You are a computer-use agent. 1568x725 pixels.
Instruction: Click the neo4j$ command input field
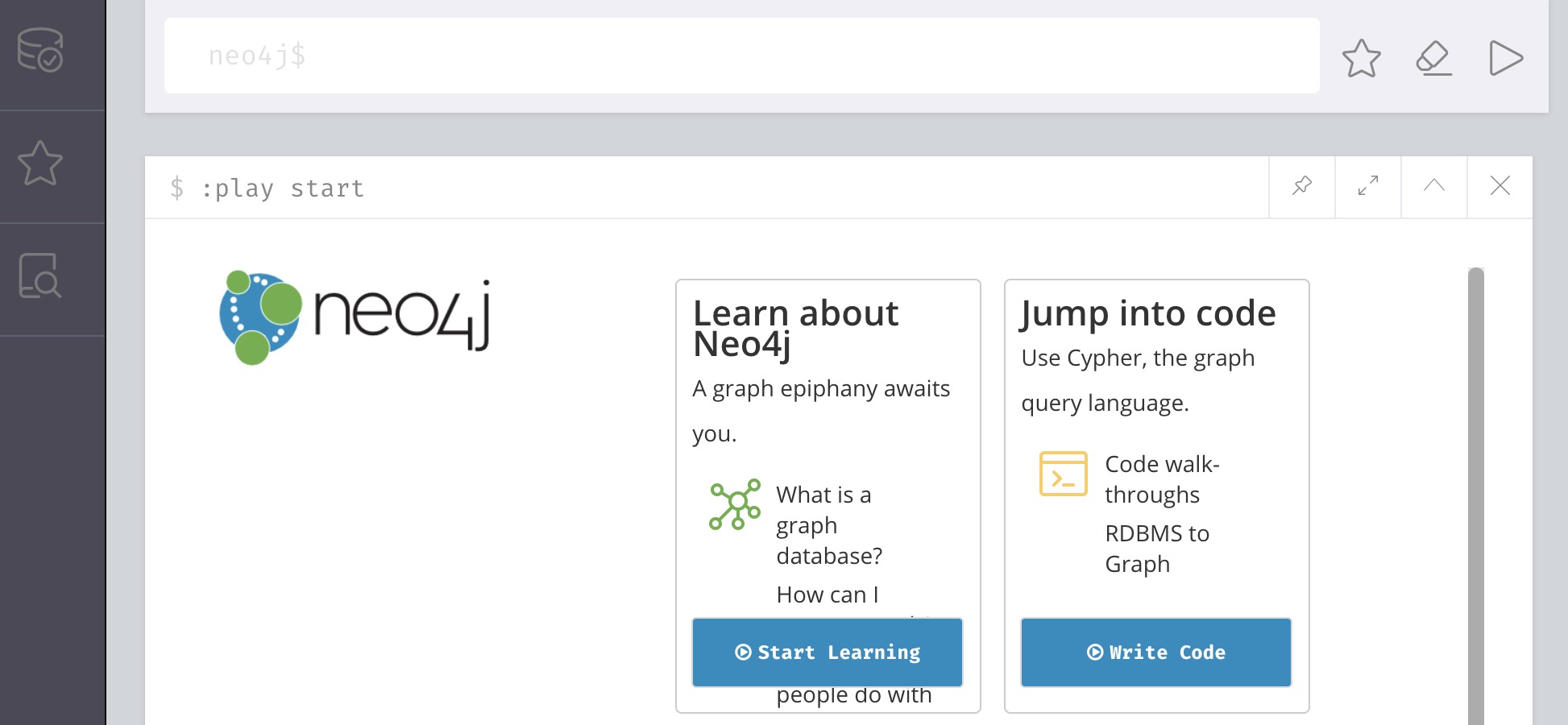point(741,56)
